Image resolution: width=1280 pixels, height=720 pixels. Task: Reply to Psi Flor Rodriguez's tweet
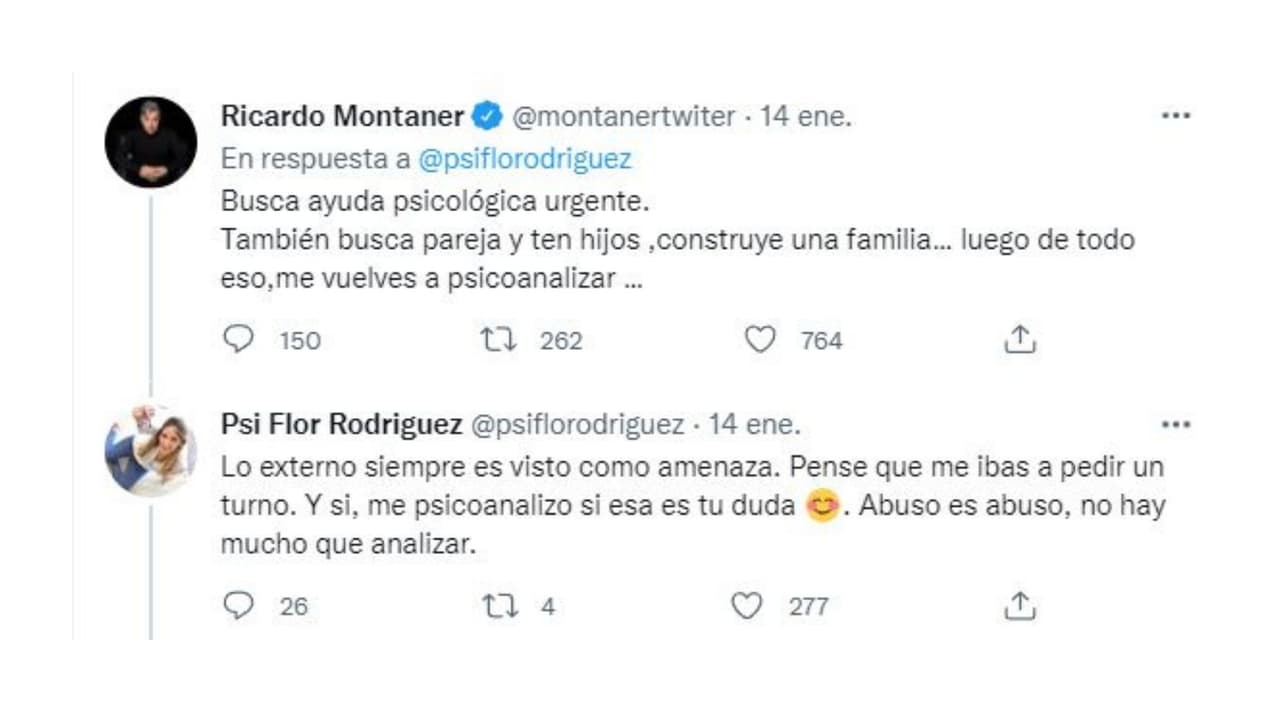pyautogui.click(x=238, y=605)
